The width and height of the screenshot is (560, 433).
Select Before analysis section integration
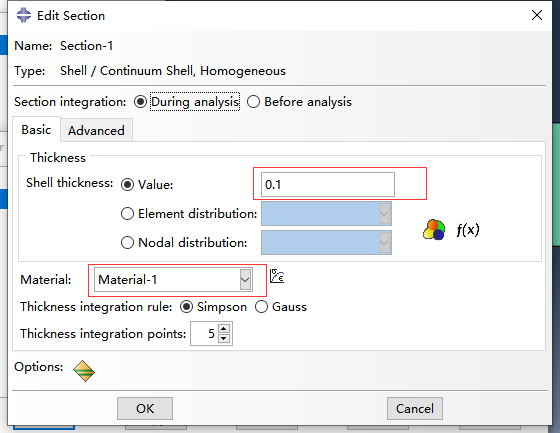tap(253, 102)
